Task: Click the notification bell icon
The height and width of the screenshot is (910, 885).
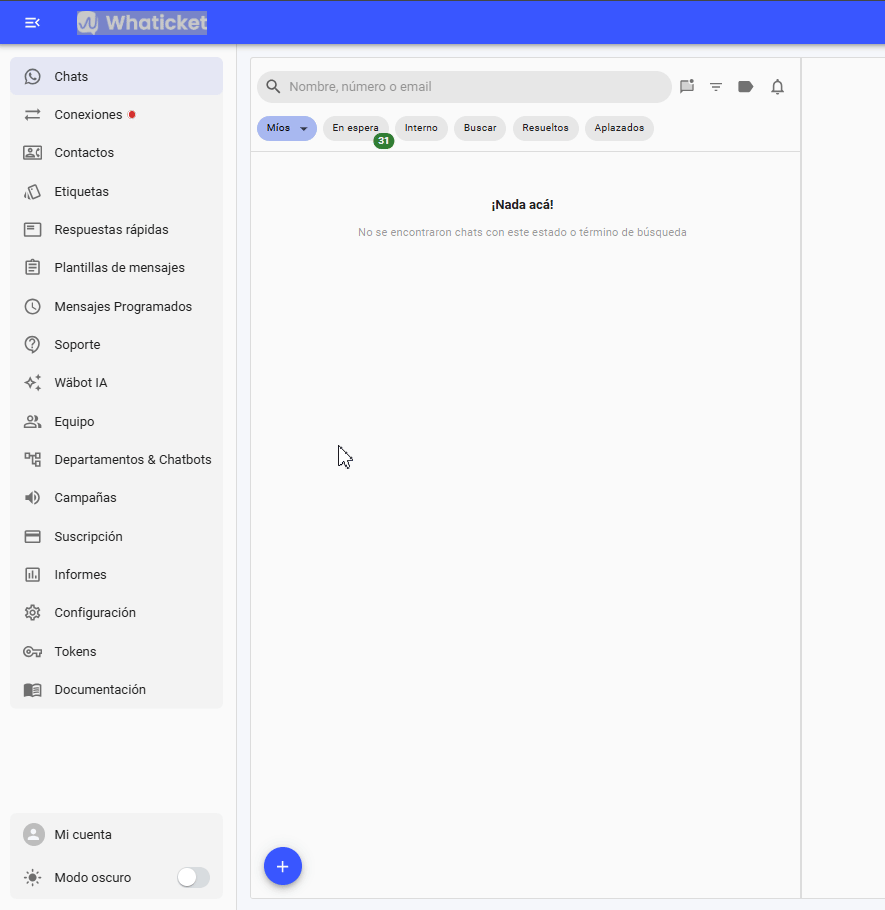Action: click(x=778, y=87)
